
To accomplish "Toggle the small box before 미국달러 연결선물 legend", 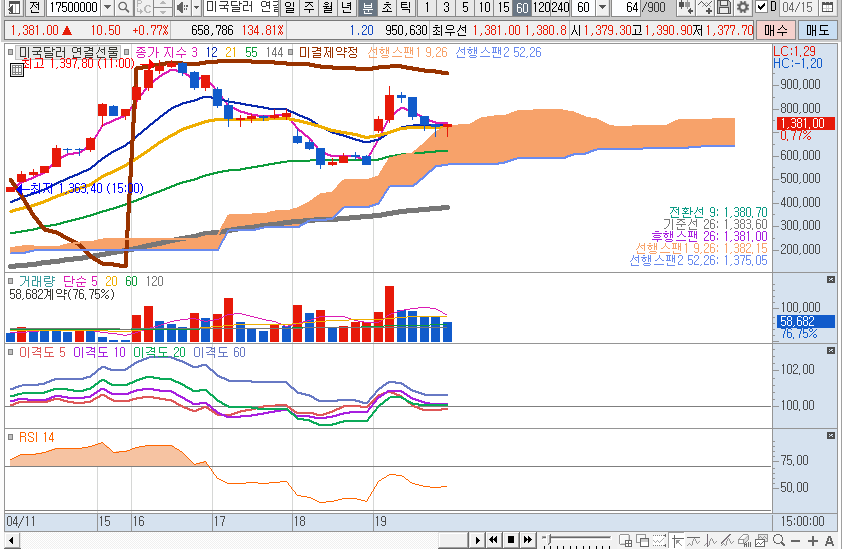I will click(12, 52).
